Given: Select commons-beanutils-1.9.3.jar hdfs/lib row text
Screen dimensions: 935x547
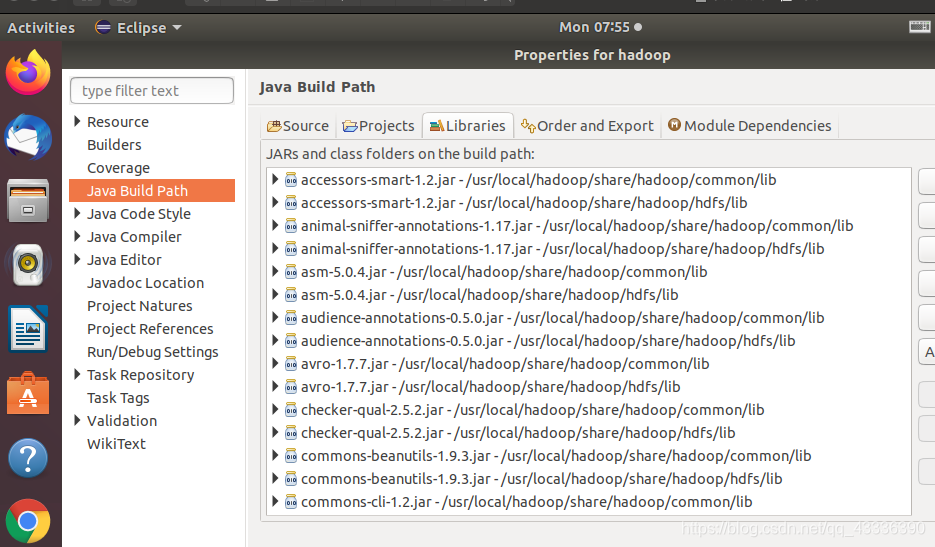Looking at the screenshot, I should pos(541,479).
